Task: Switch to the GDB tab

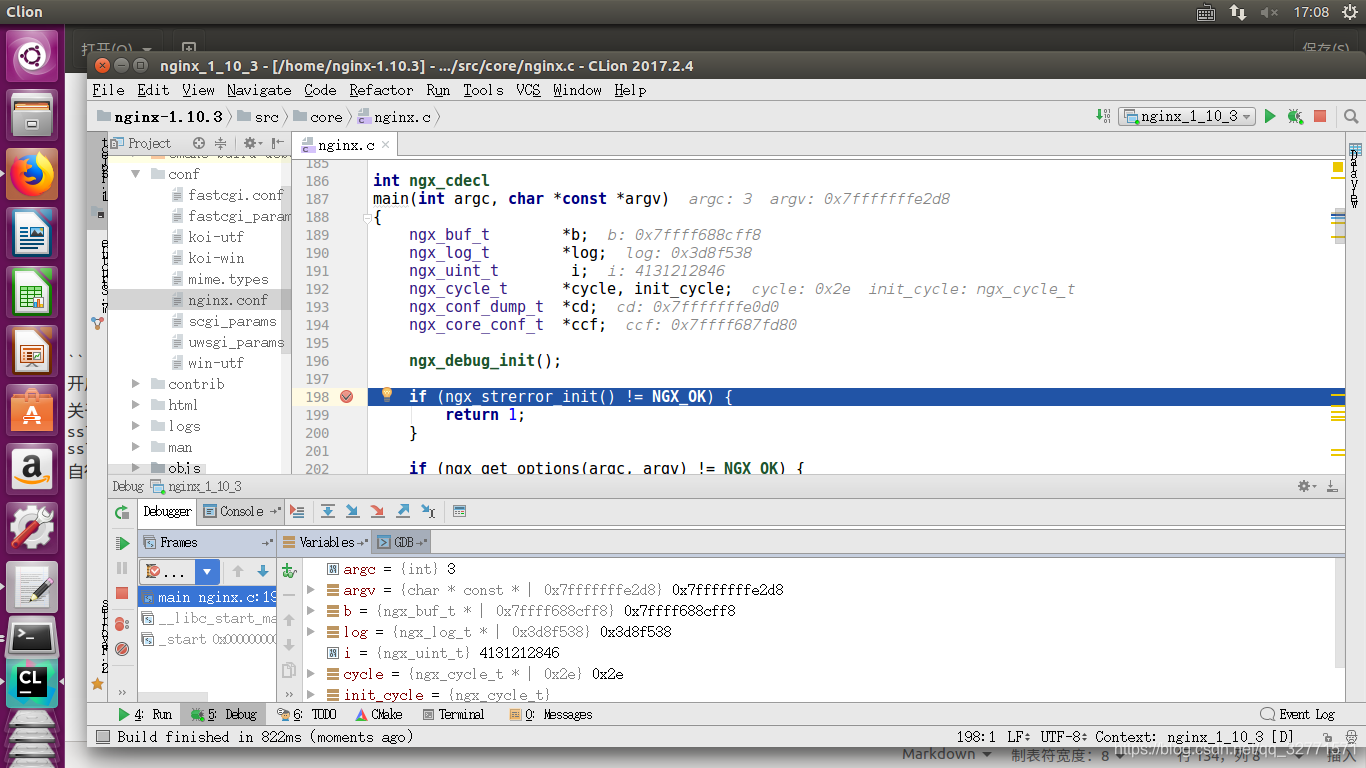Action: point(403,542)
